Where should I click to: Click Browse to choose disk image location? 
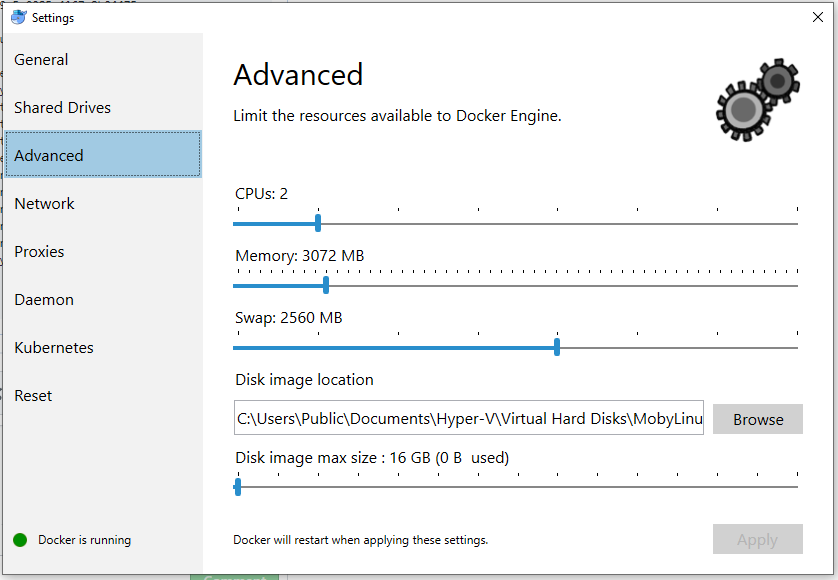pyautogui.click(x=758, y=419)
